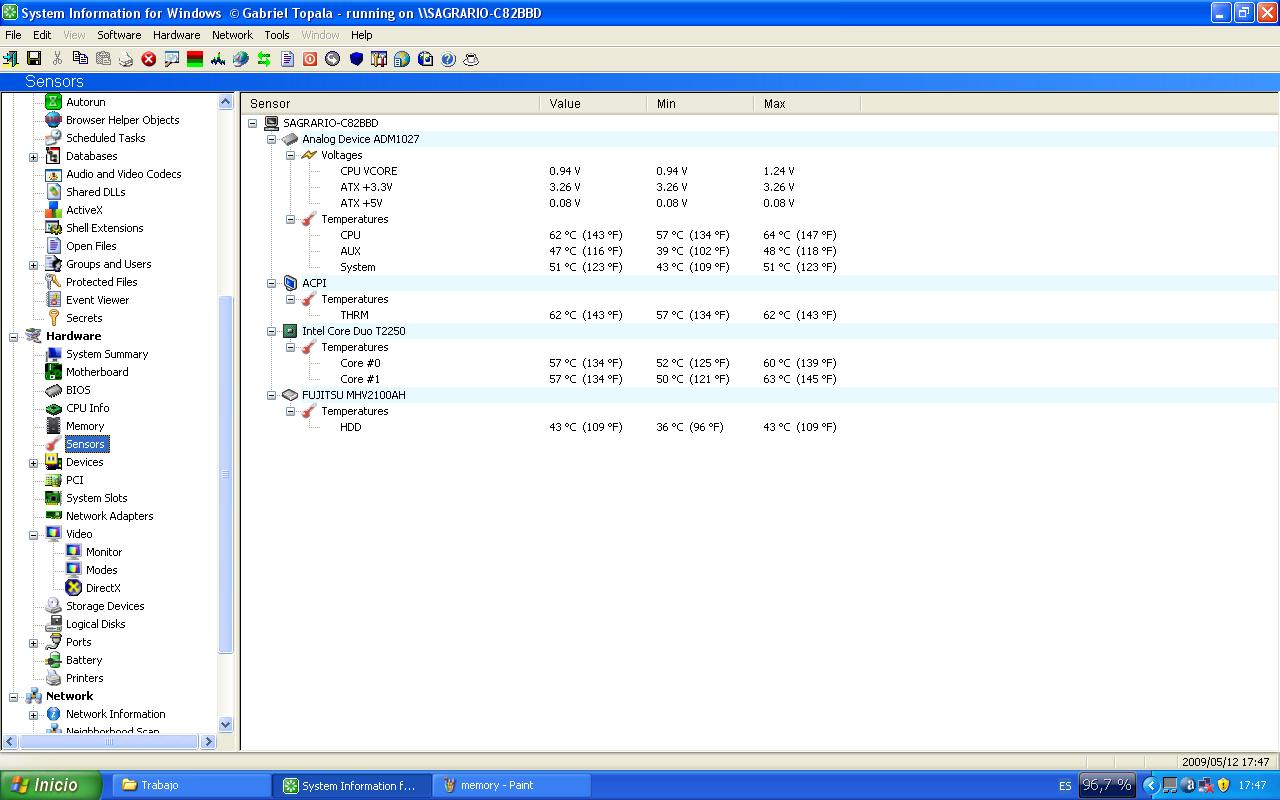The image size is (1280, 800).
Task: Collapse the Analog Device ADM1027 node
Action: [x=271, y=140]
